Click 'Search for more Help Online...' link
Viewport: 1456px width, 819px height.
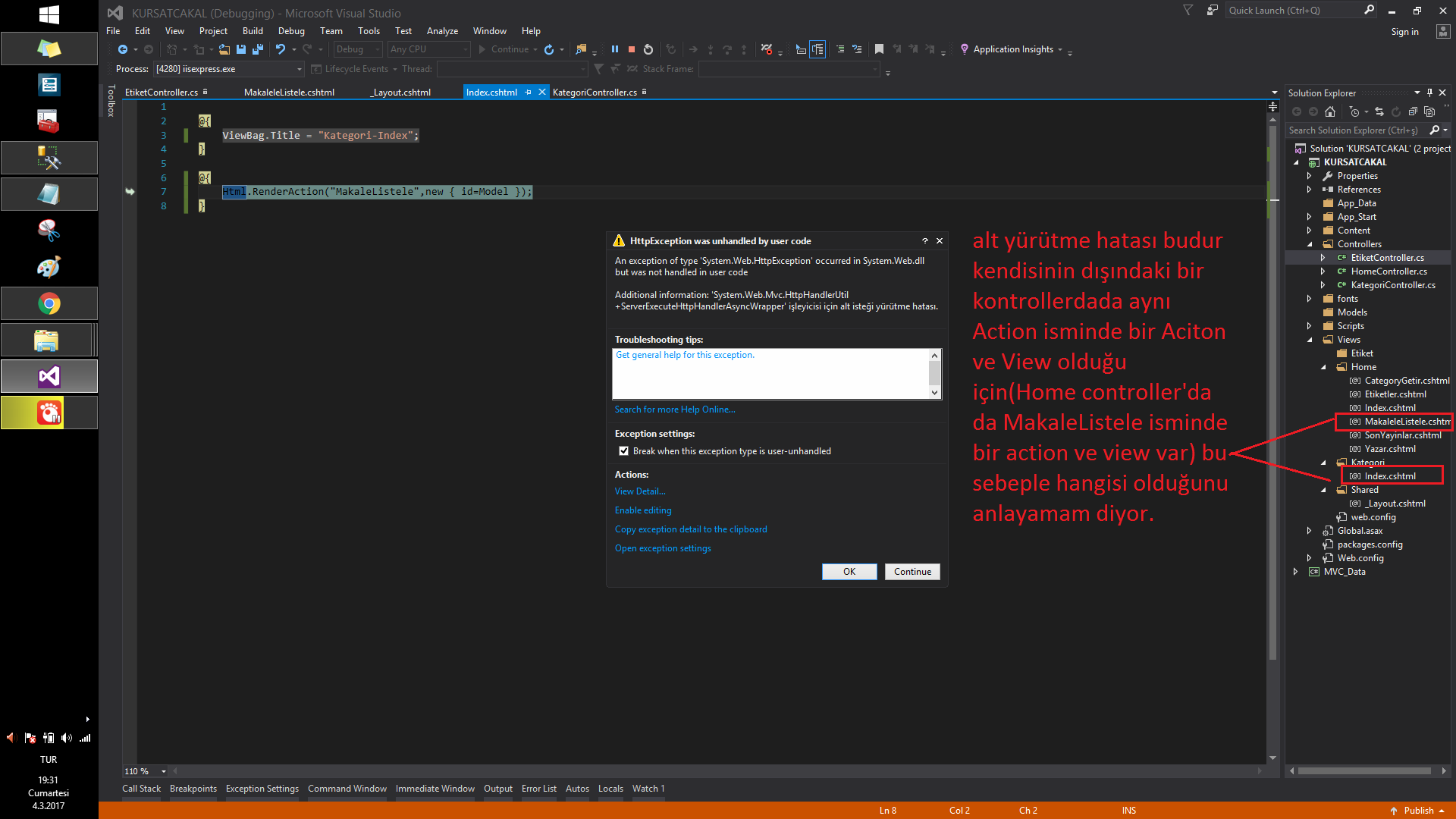point(675,408)
